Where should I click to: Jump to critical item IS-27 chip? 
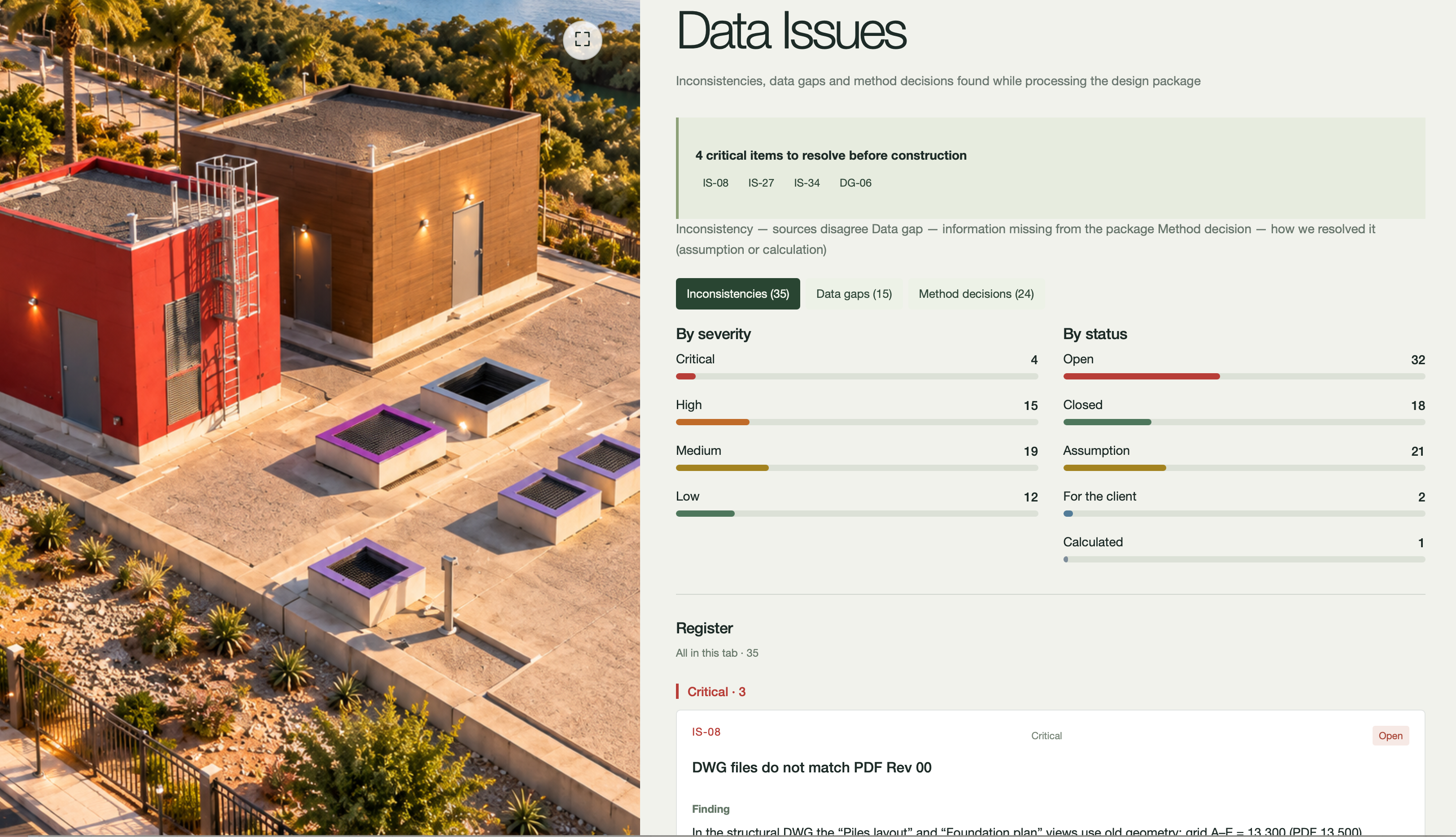pyautogui.click(x=760, y=183)
